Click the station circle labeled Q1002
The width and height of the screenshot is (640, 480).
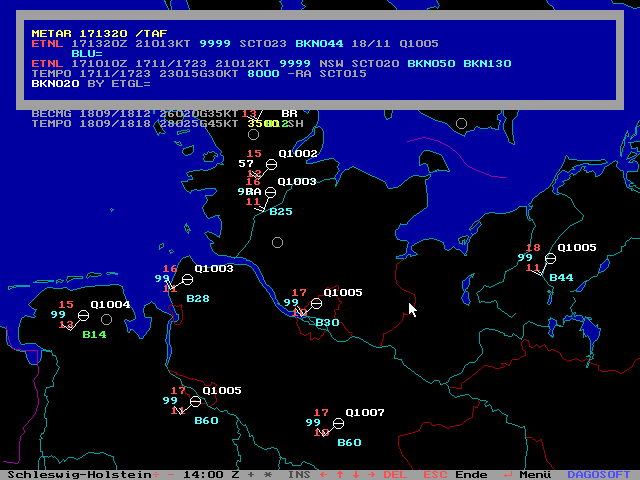[271, 164]
